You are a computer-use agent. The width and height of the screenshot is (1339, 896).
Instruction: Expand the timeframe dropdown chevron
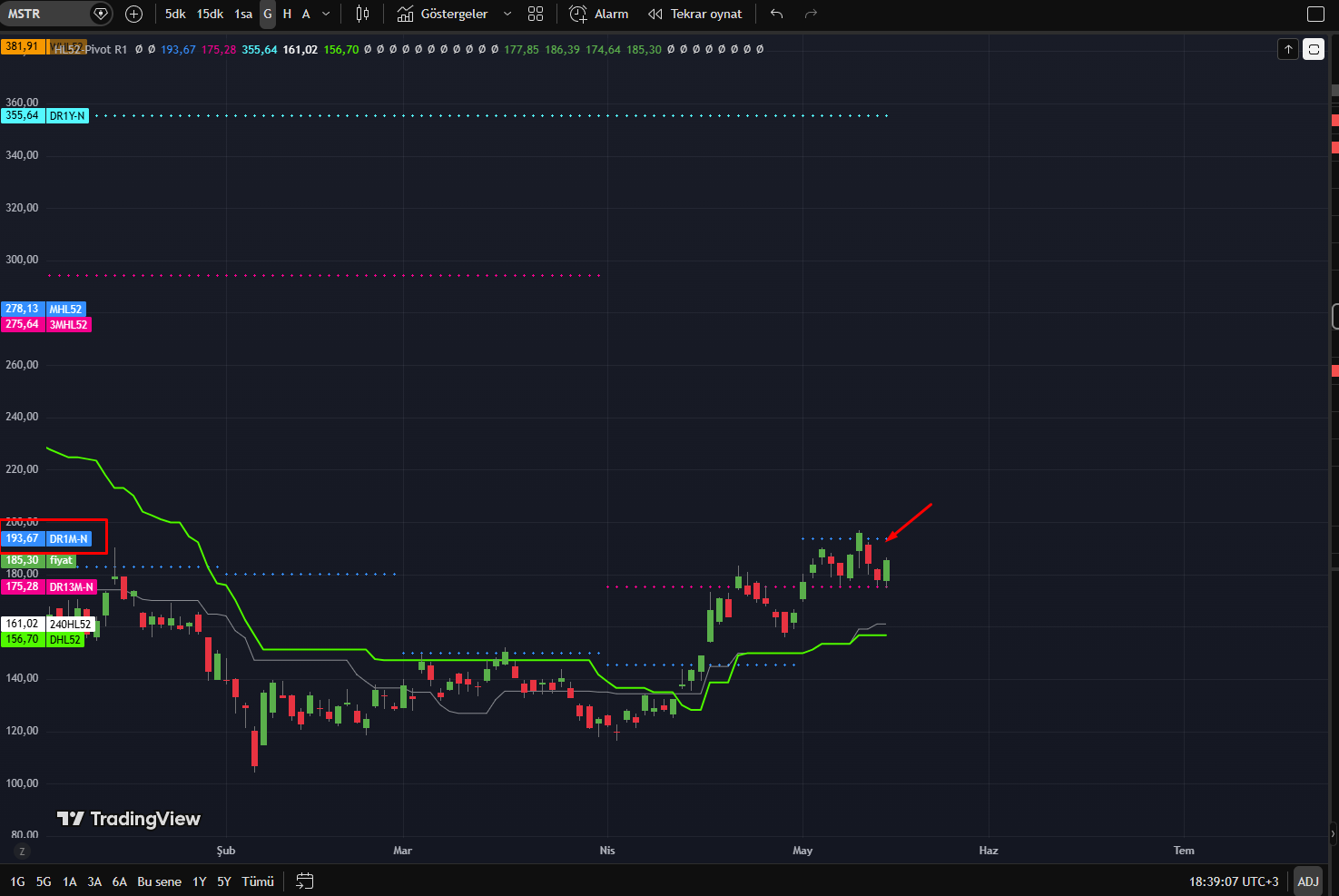click(x=326, y=14)
